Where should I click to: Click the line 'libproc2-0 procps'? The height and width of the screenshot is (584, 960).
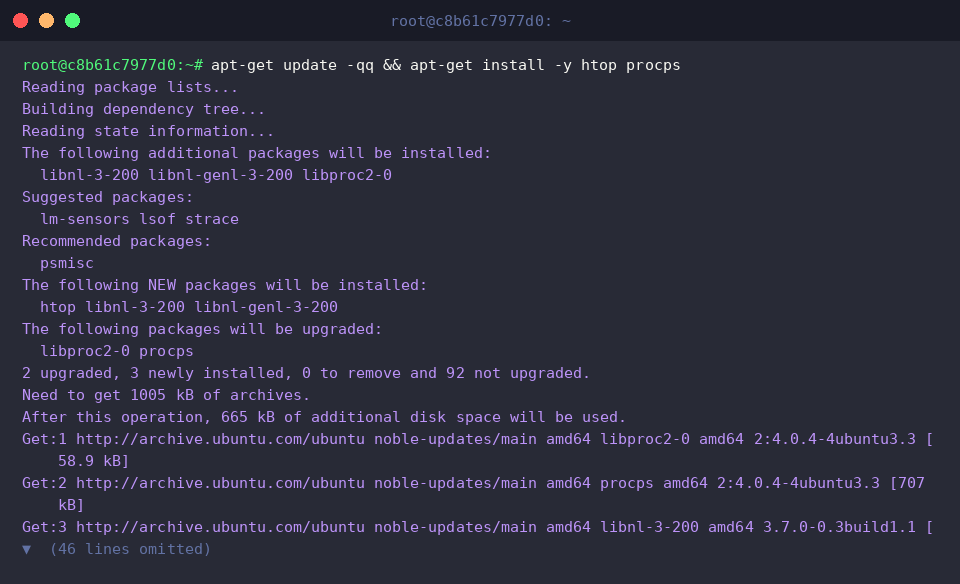pos(116,351)
